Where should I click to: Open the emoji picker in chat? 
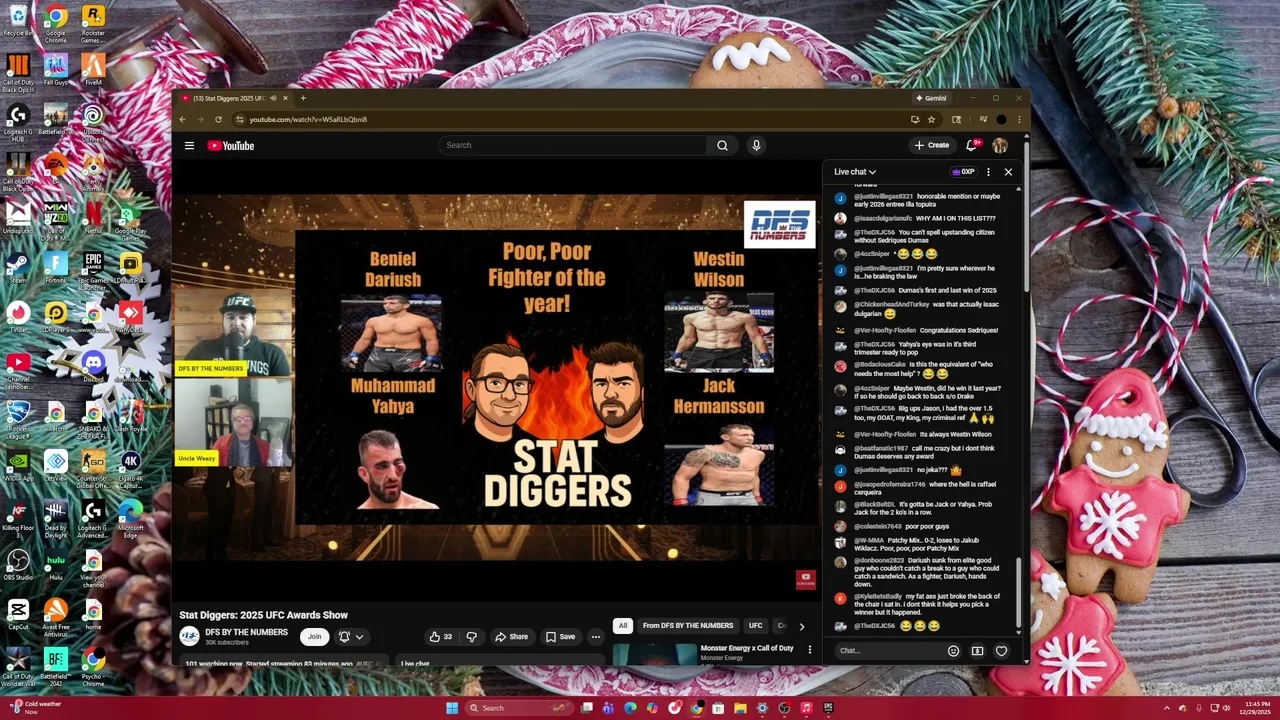pos(953,651)
